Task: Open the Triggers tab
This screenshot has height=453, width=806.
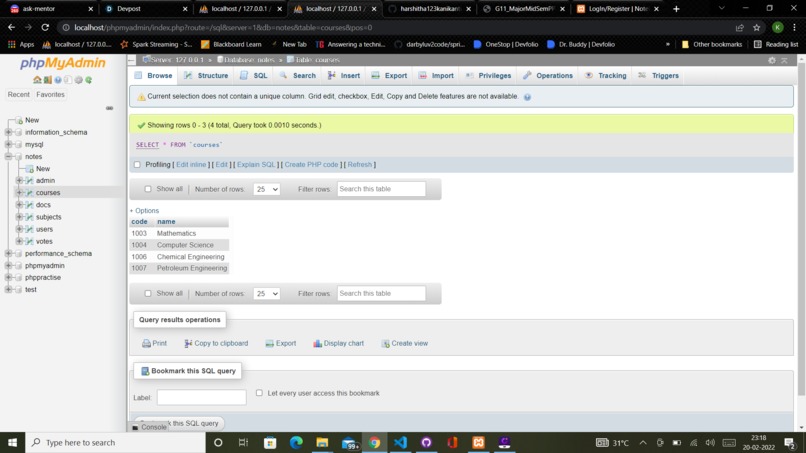Action: click(x=658, y=76)
